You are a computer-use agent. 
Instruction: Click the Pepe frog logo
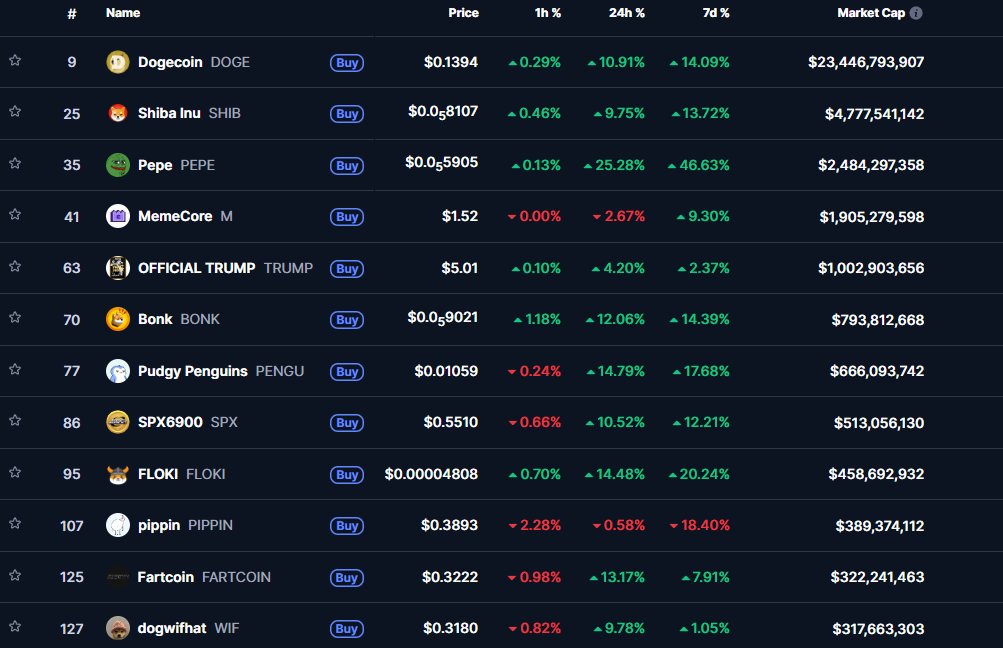tap(118, 165)
